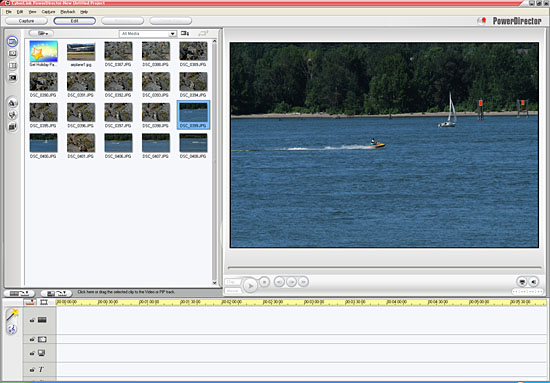Click the library view options icon beside All Media

[x=185, y=34]
